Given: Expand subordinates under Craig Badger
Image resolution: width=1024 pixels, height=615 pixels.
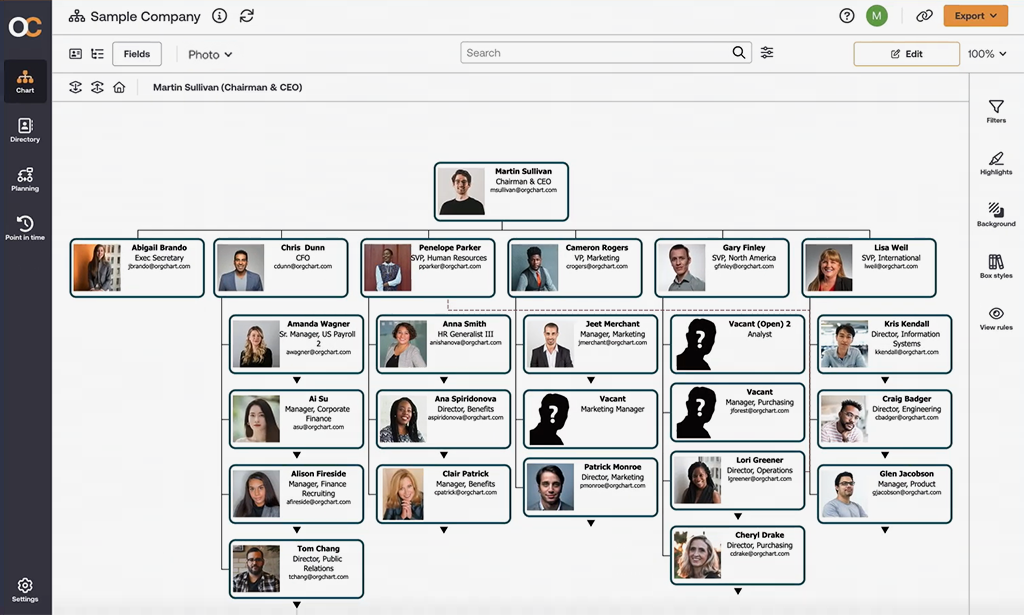Looking at the screenshot, I should point(885,455).
